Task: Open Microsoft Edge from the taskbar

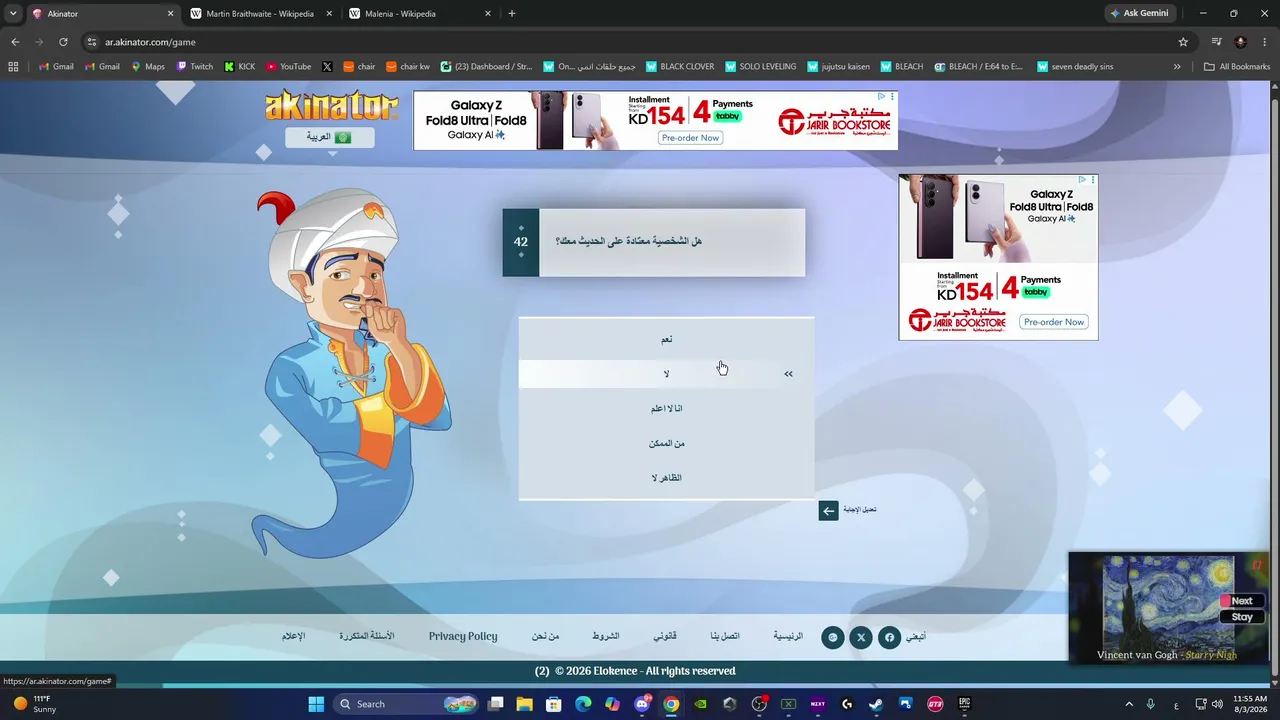Action: click(x=583, y=704)
